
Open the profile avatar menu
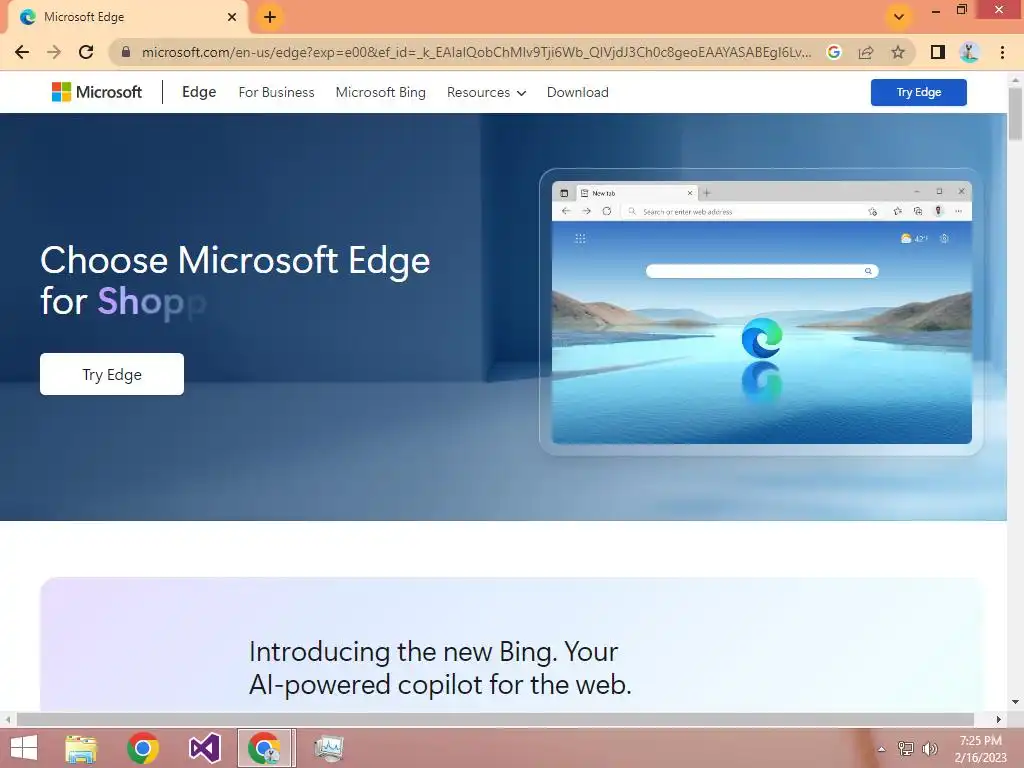coord(969,52)
